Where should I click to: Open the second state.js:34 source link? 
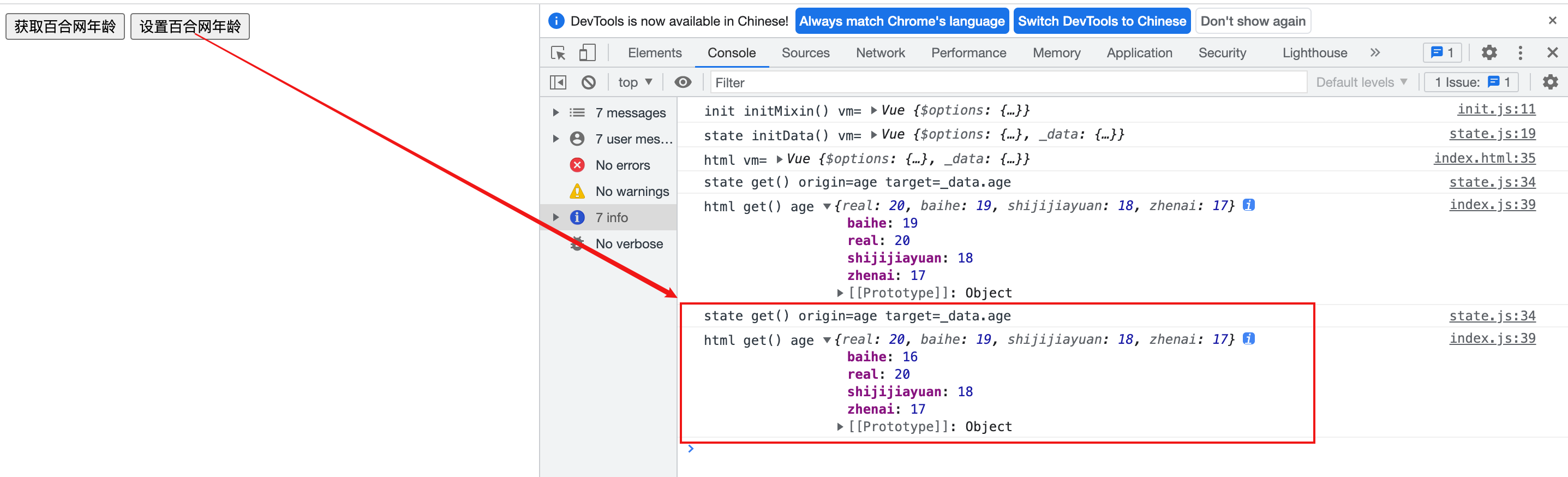coord(1492,316)
